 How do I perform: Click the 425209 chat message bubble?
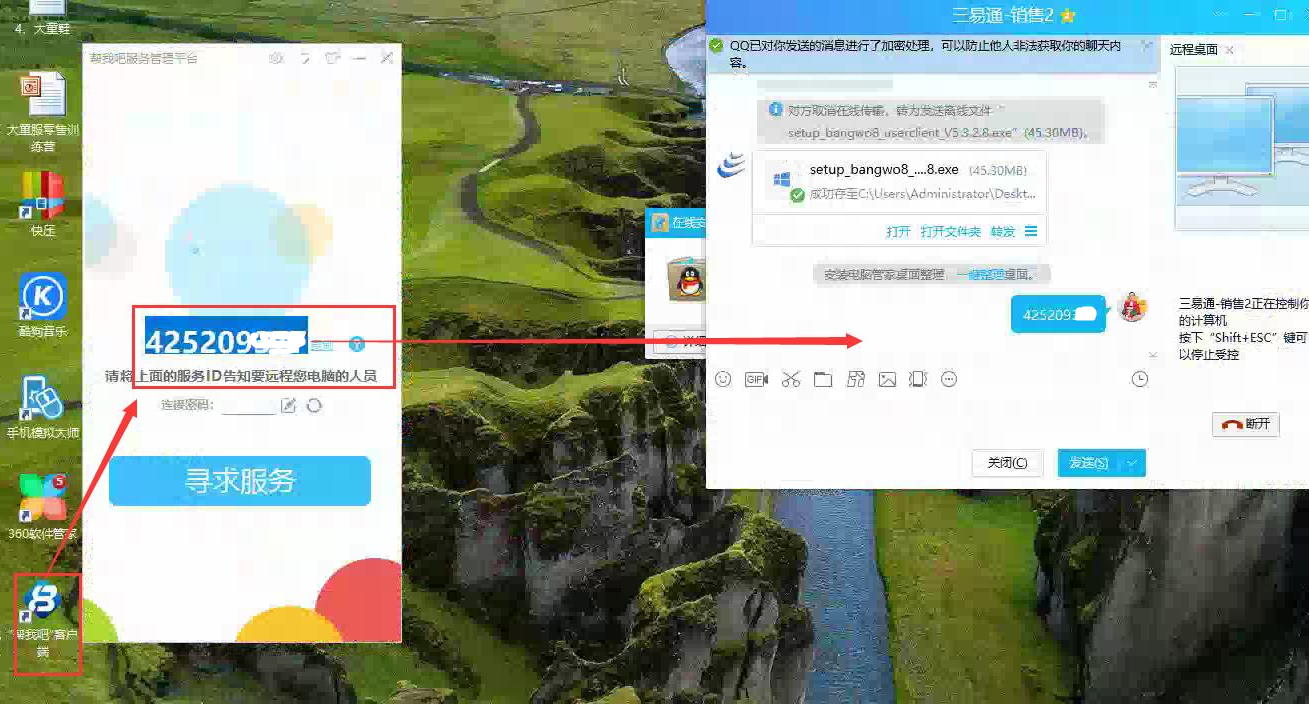[x=1058, y=314]
